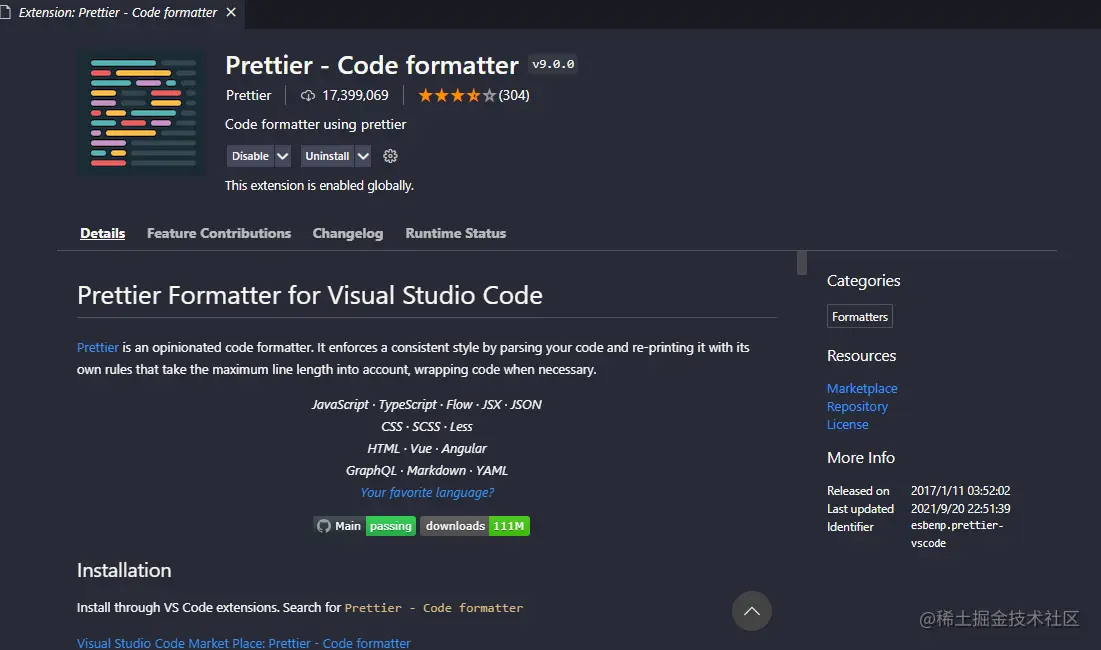Click the downloads 111M badge

(x=475, y=526)
